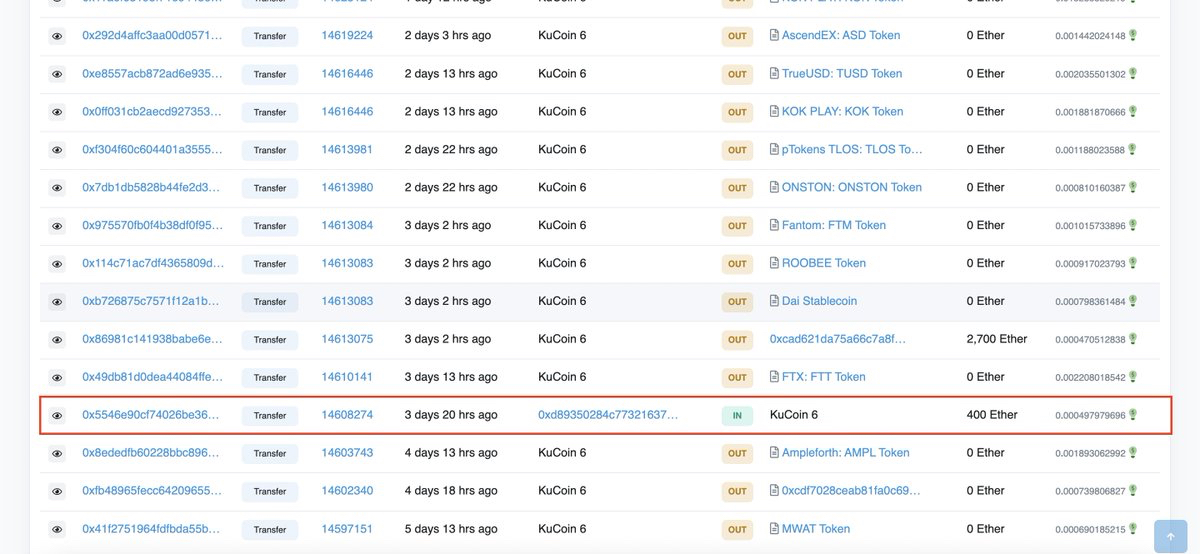This screenshot has height=554, width=1200.
Task: Open ROOBEE Token link
Action: click(824, 263)
